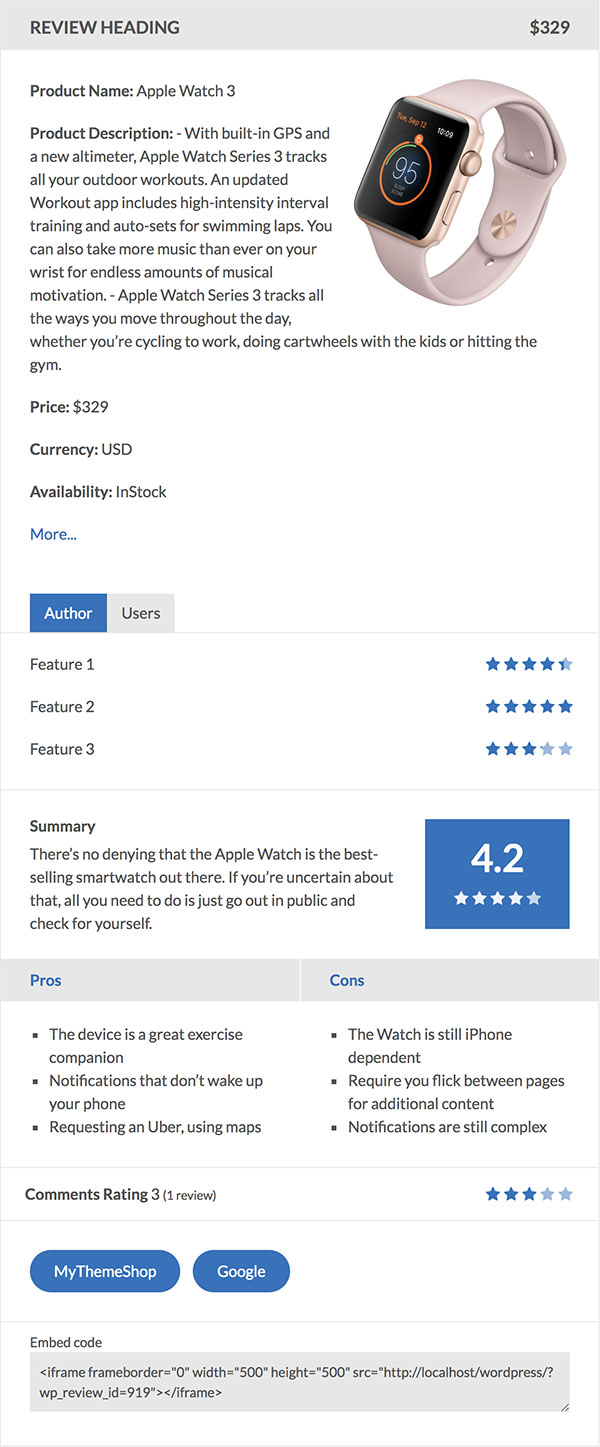Click the Google button

point(241,1271)
